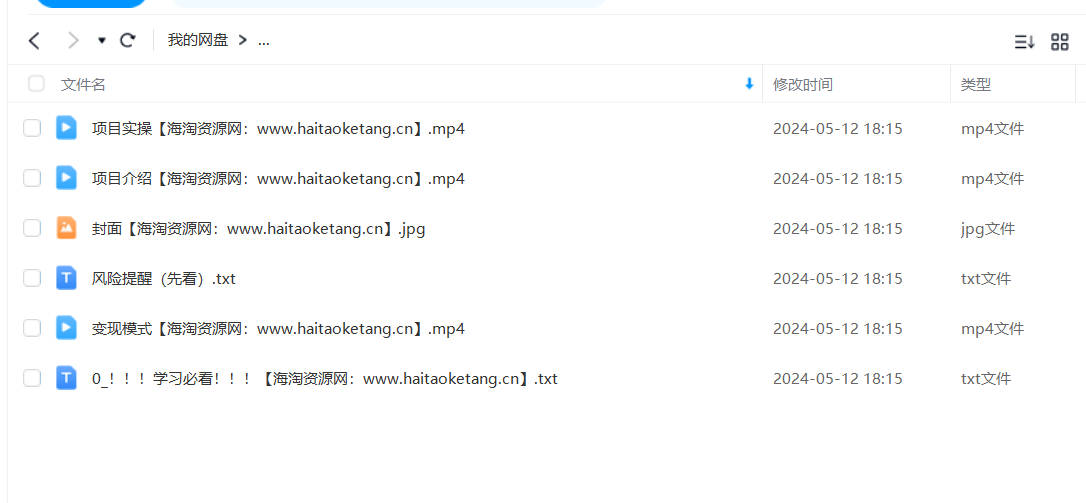The image size is (1086, 503).
Task: Click modified time of 项目实操 row
Action: click(837, 129)
